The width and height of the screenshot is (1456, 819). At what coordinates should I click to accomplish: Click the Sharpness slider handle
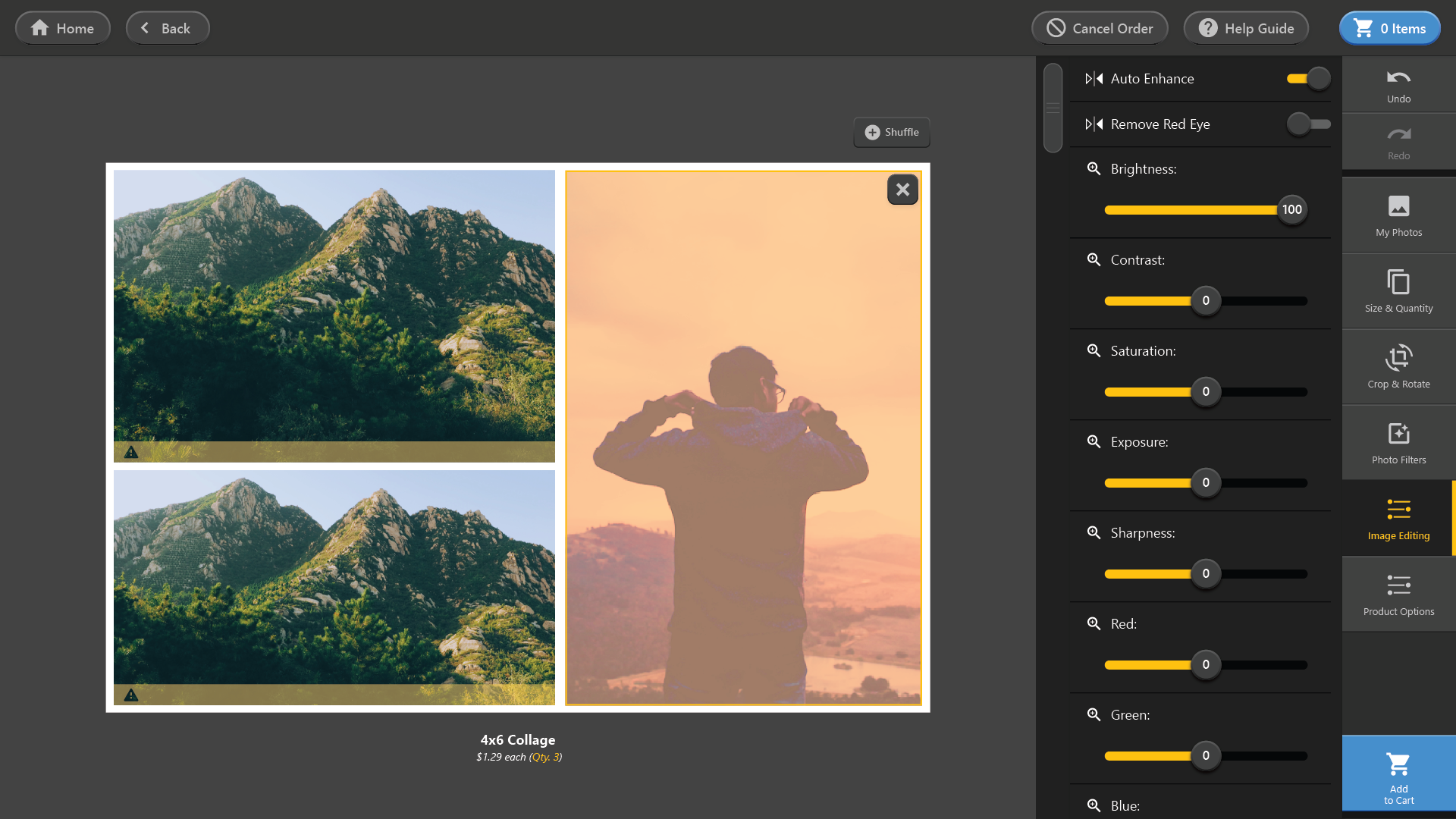[1206, 573]
